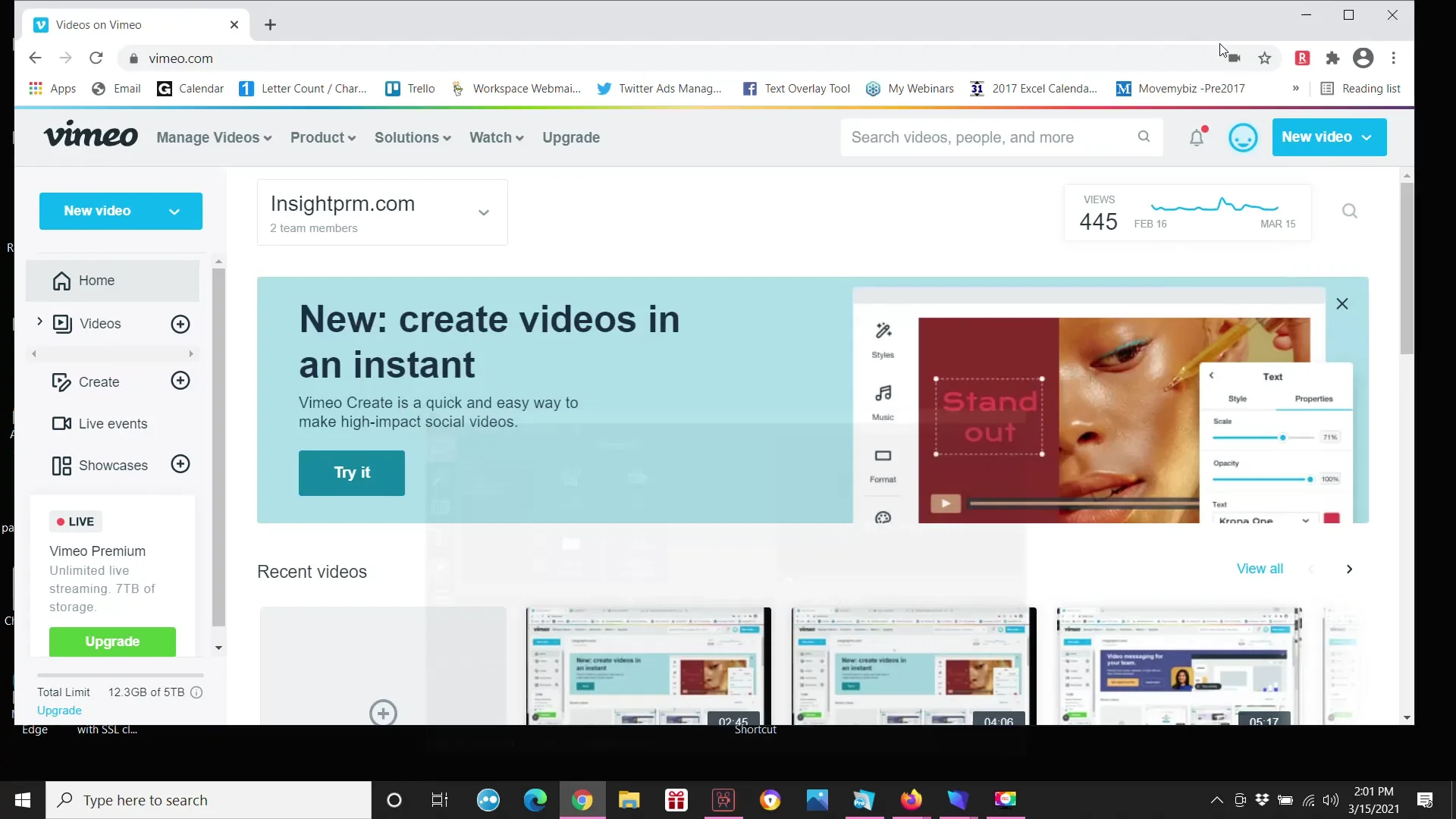Open Windows Start menu
The height and width of the screenshot is (819, 1456).
[23, 800]
